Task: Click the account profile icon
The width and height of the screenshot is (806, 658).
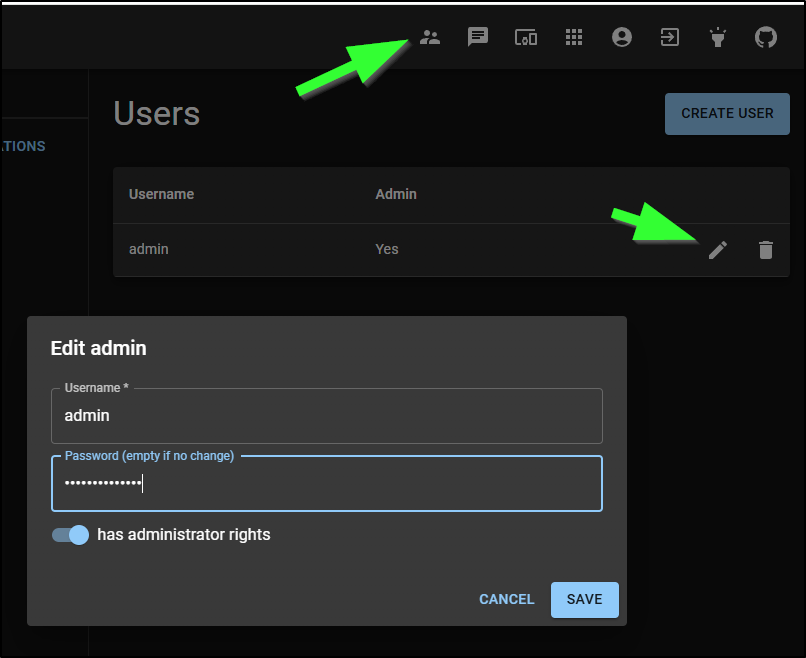Action: coord(622,38)
